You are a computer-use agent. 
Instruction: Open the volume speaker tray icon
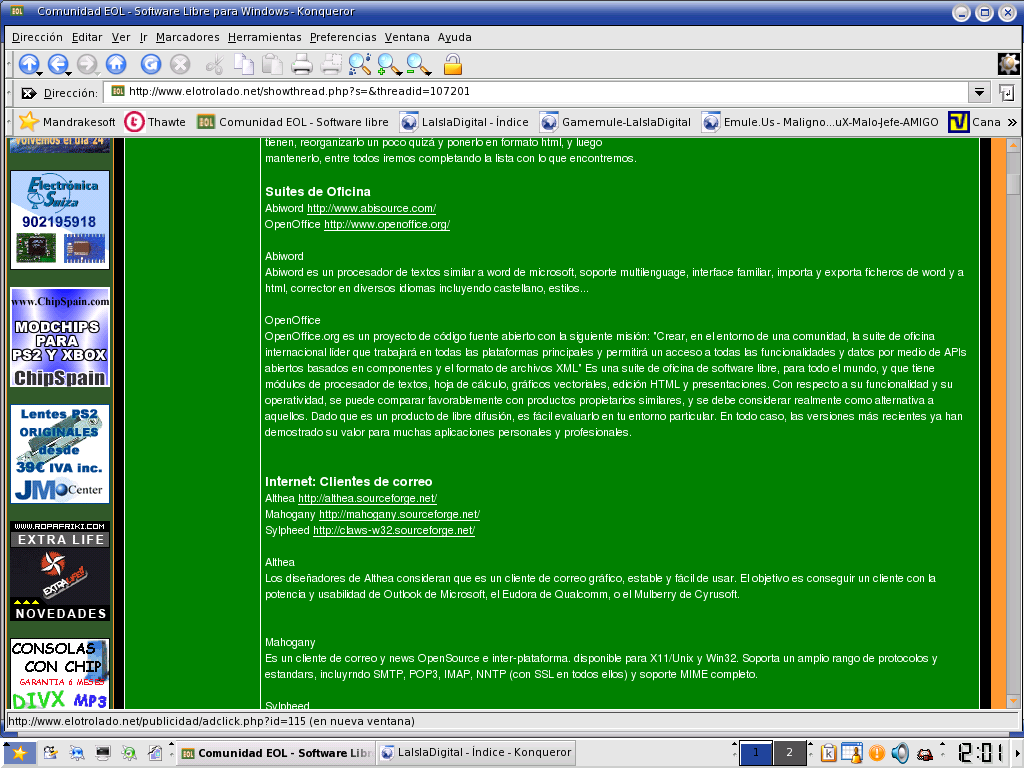click(x=900, y=753)
